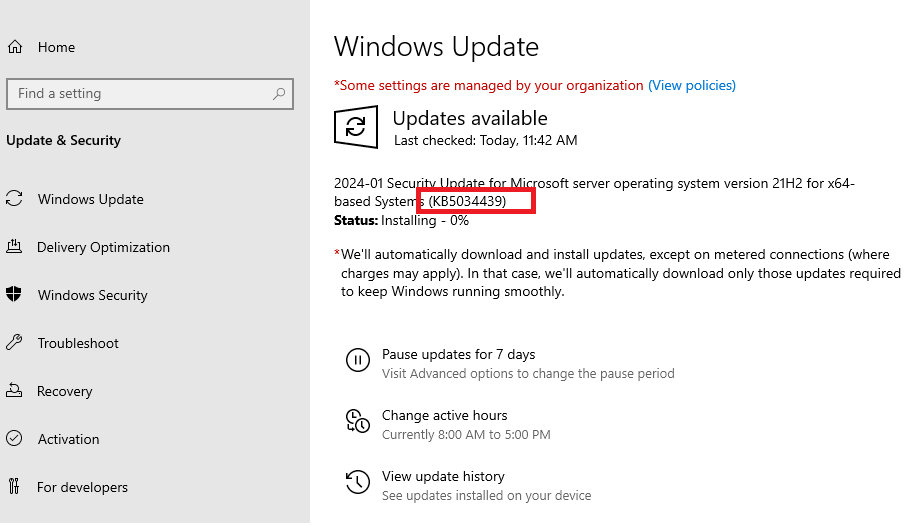Open the Recovery options page

65,391
